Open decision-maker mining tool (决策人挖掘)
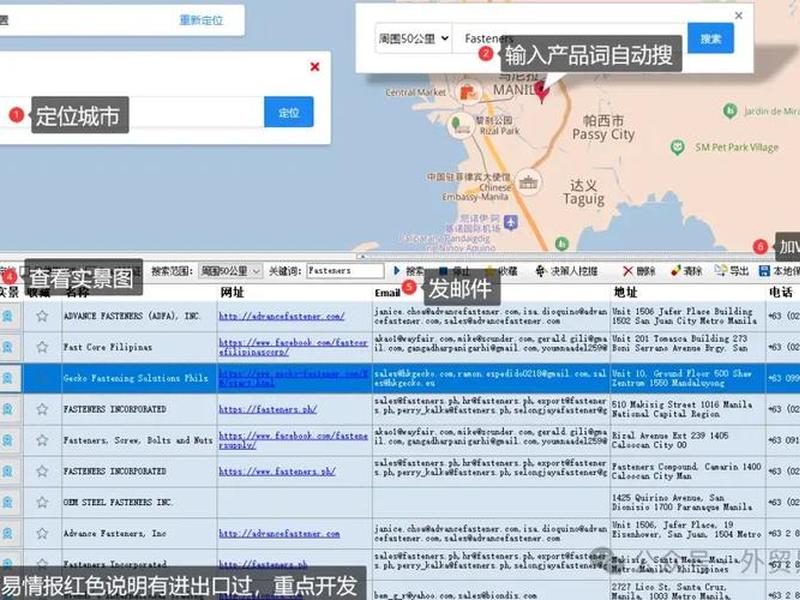Image resolution: width=800 pixels, height=600 pixels. 566,271
